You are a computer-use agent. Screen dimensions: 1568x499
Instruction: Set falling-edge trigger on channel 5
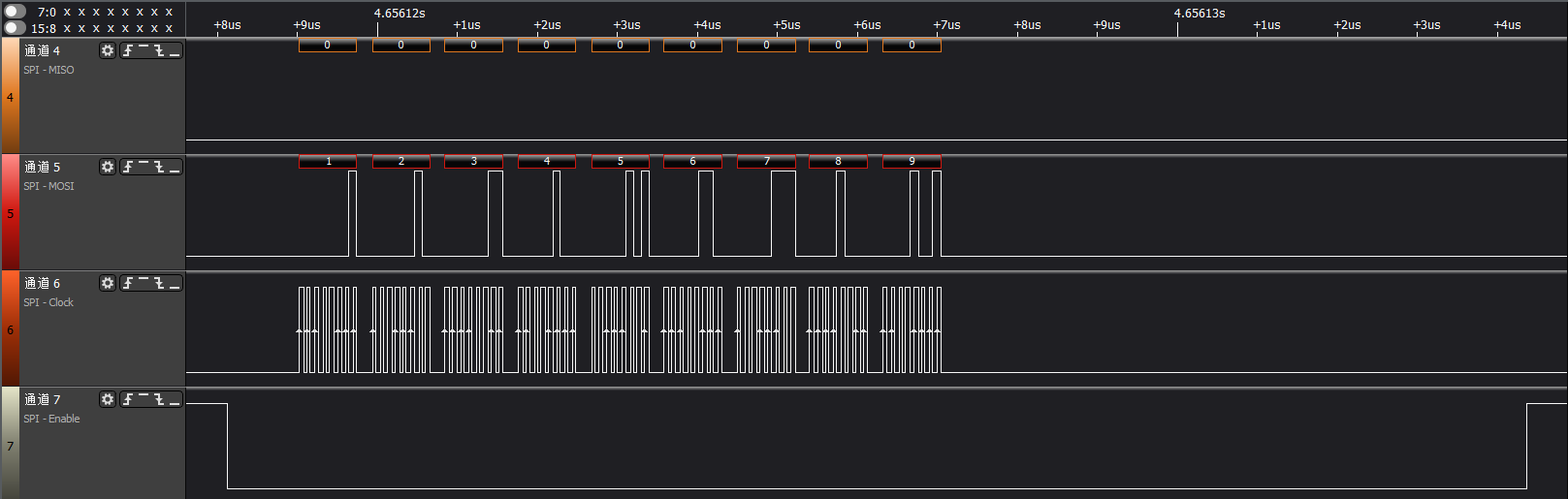click(159, 167)
